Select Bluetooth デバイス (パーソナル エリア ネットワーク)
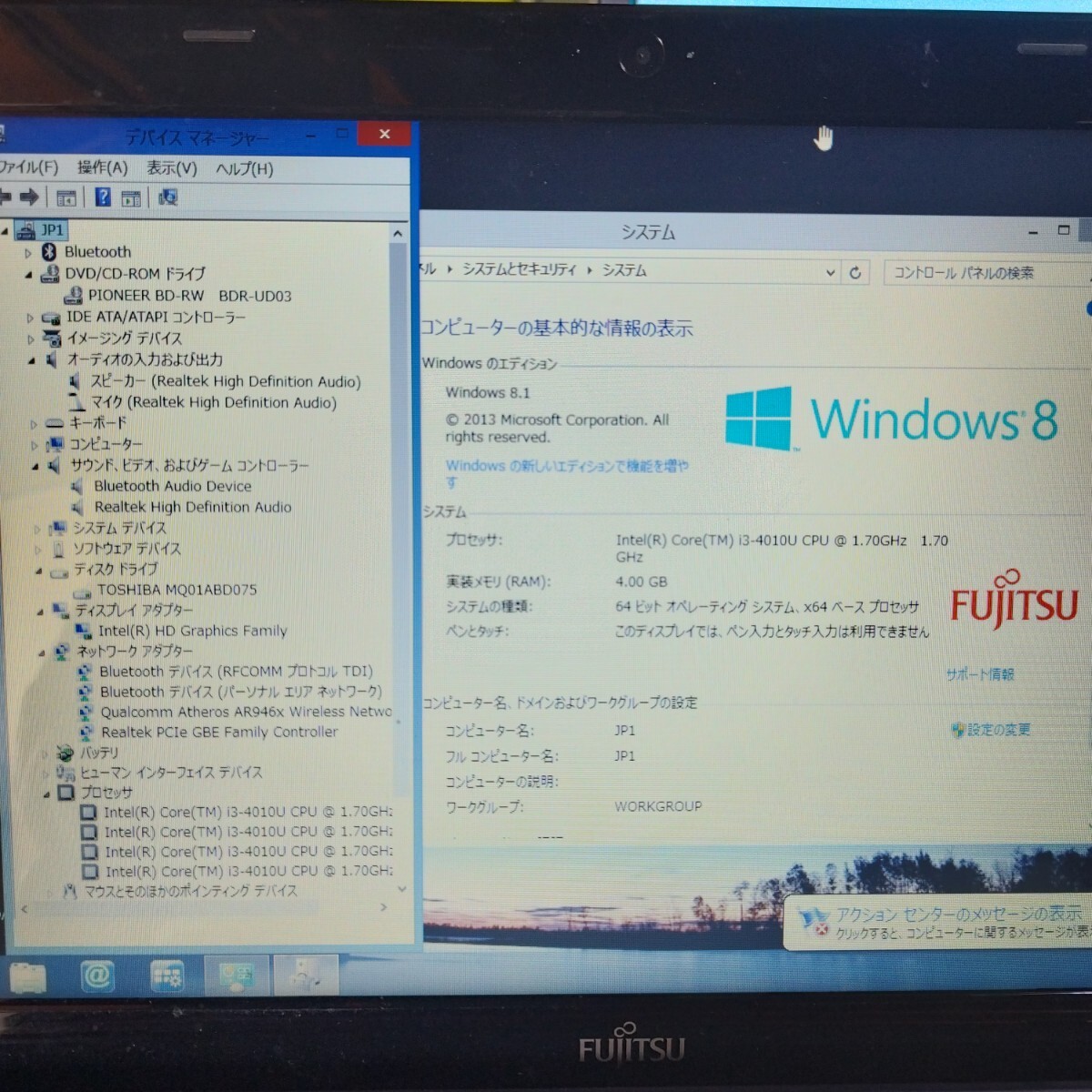 tap(241, 692)
